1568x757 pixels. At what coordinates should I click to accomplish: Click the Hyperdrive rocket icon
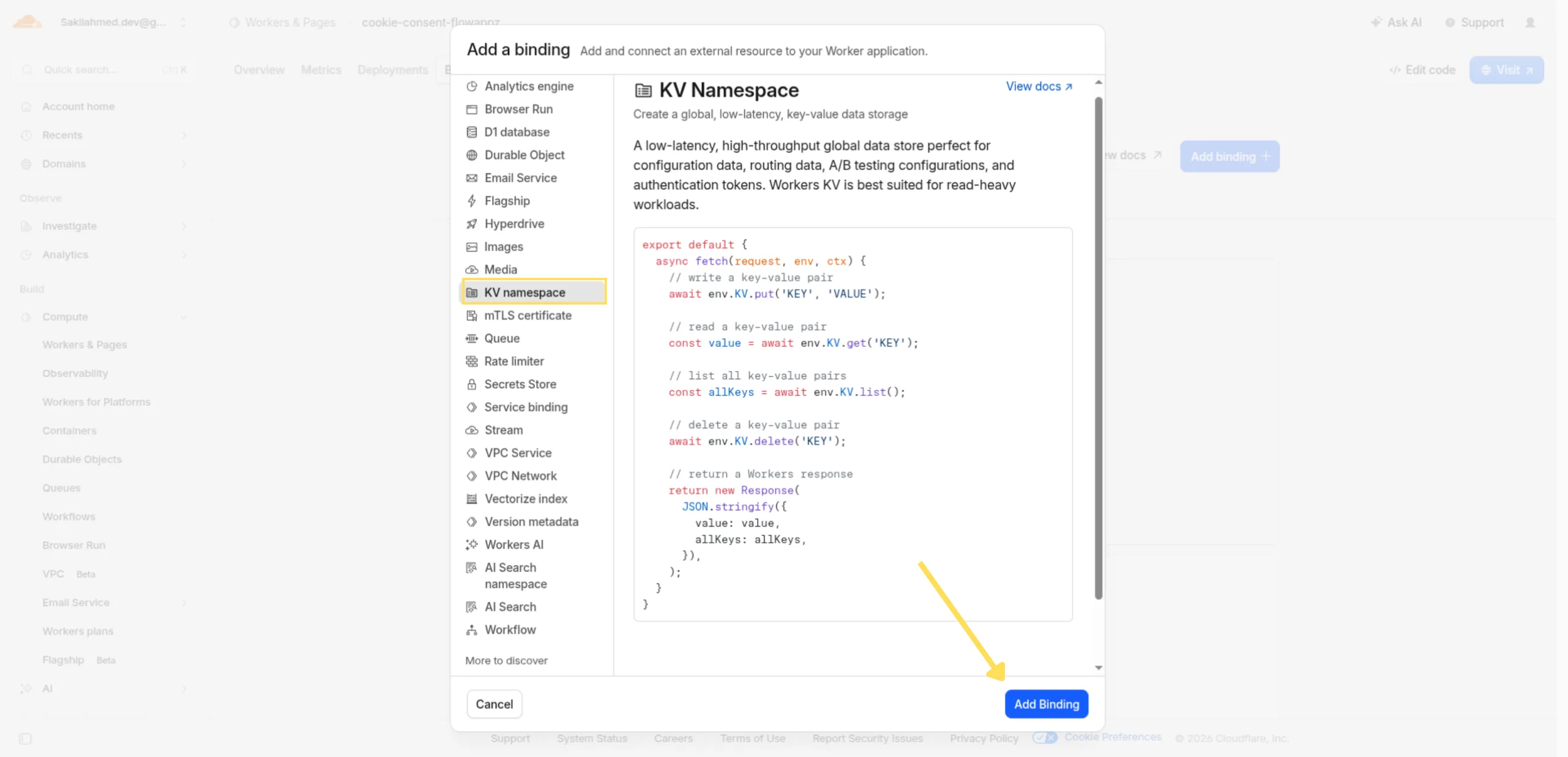(x=471, y=224)
